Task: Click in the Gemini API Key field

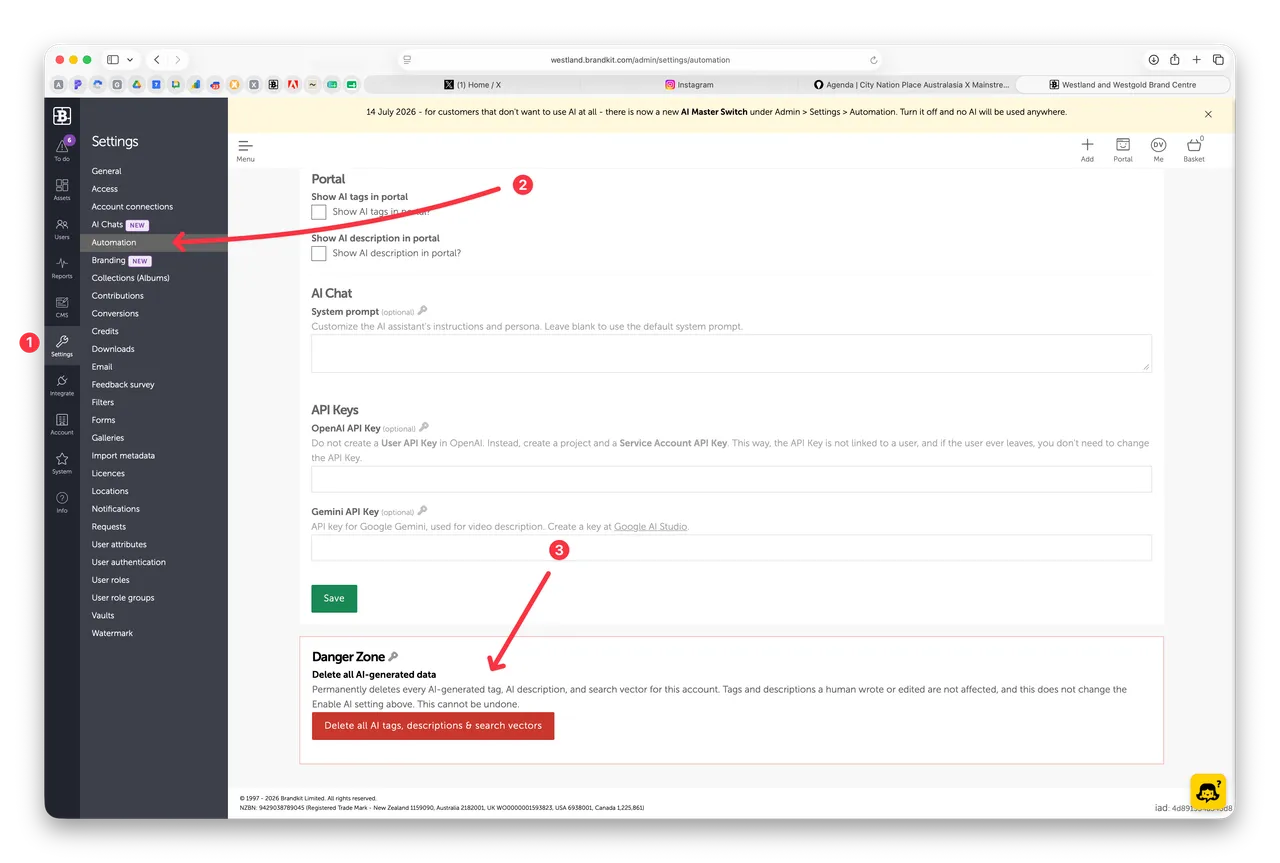Action: tap(731, 547)
